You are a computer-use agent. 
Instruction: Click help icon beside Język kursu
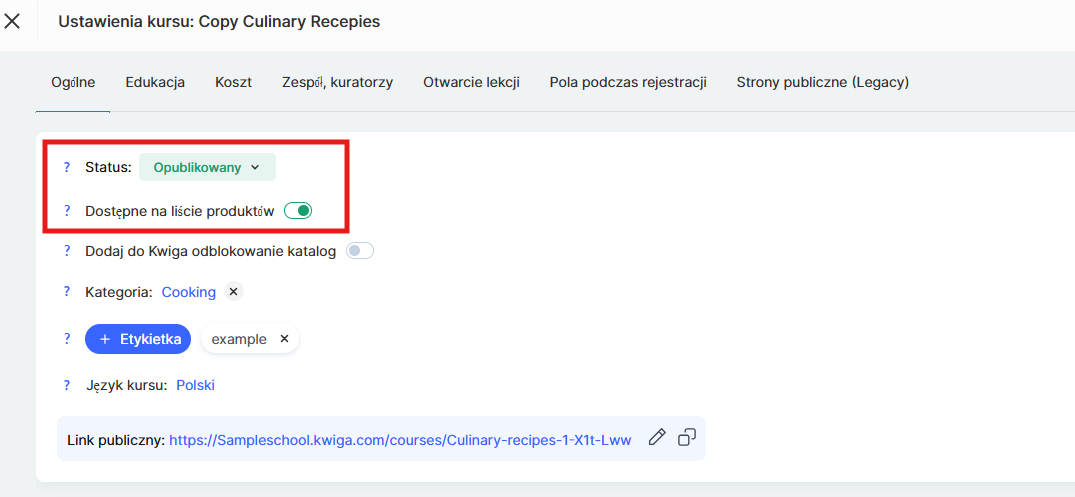tap(67, 385)
